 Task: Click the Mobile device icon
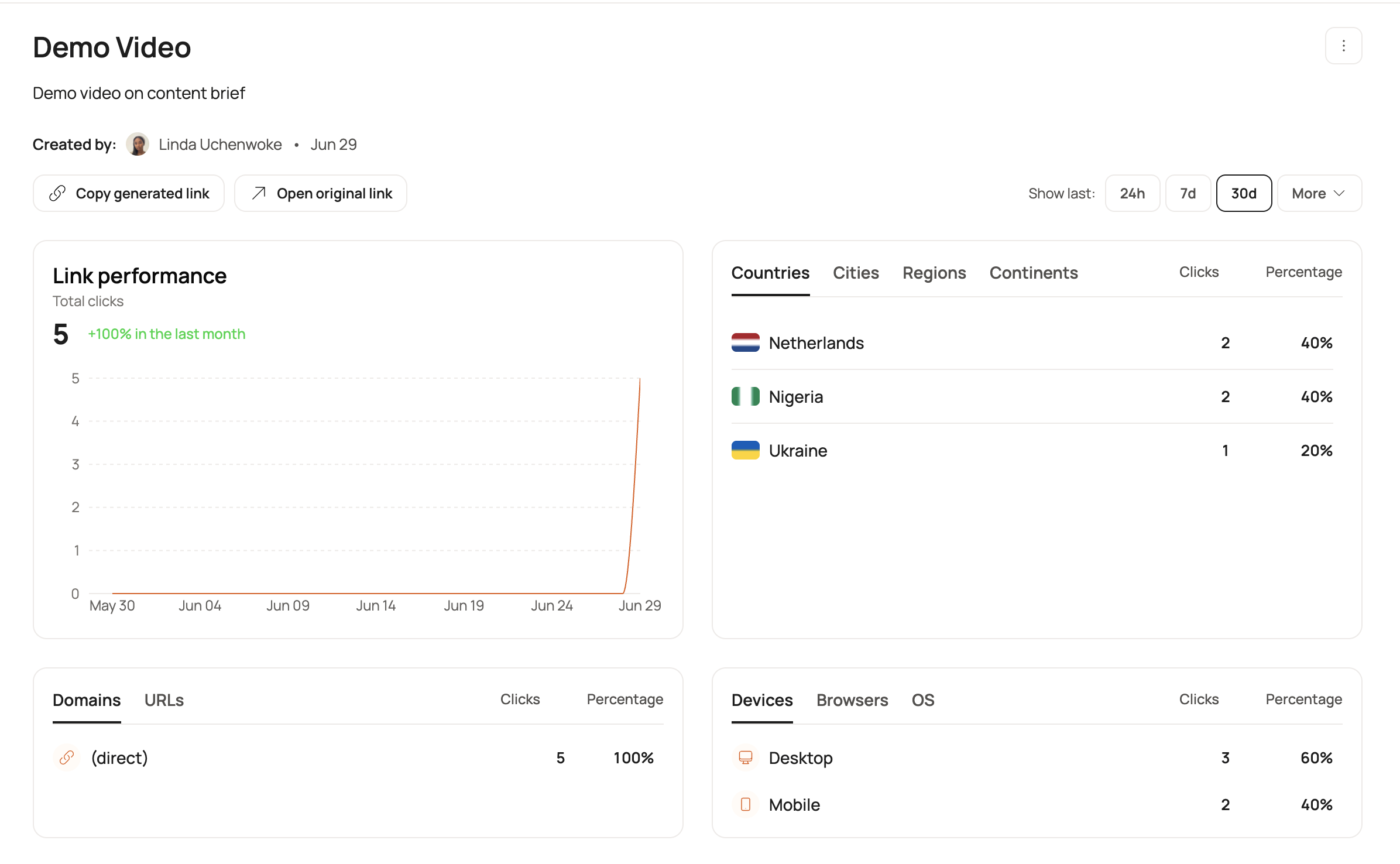[x=746, y=804]
